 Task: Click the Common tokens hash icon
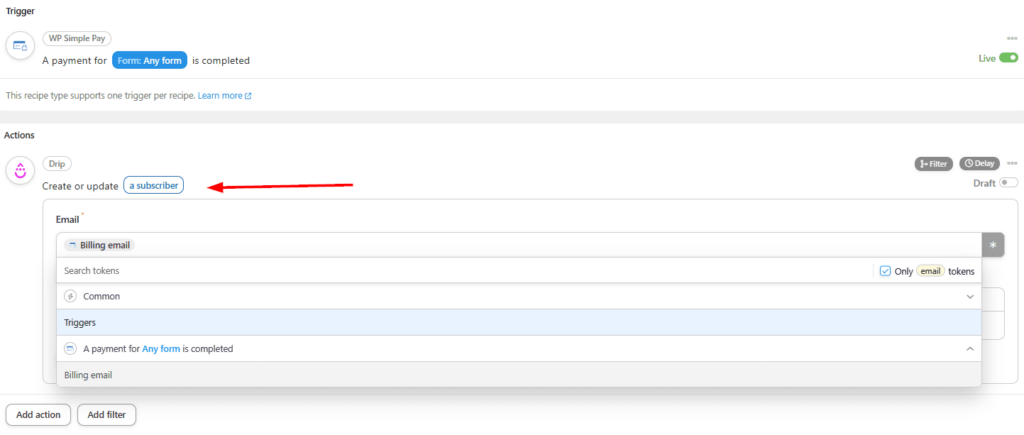tap(70, 296)
